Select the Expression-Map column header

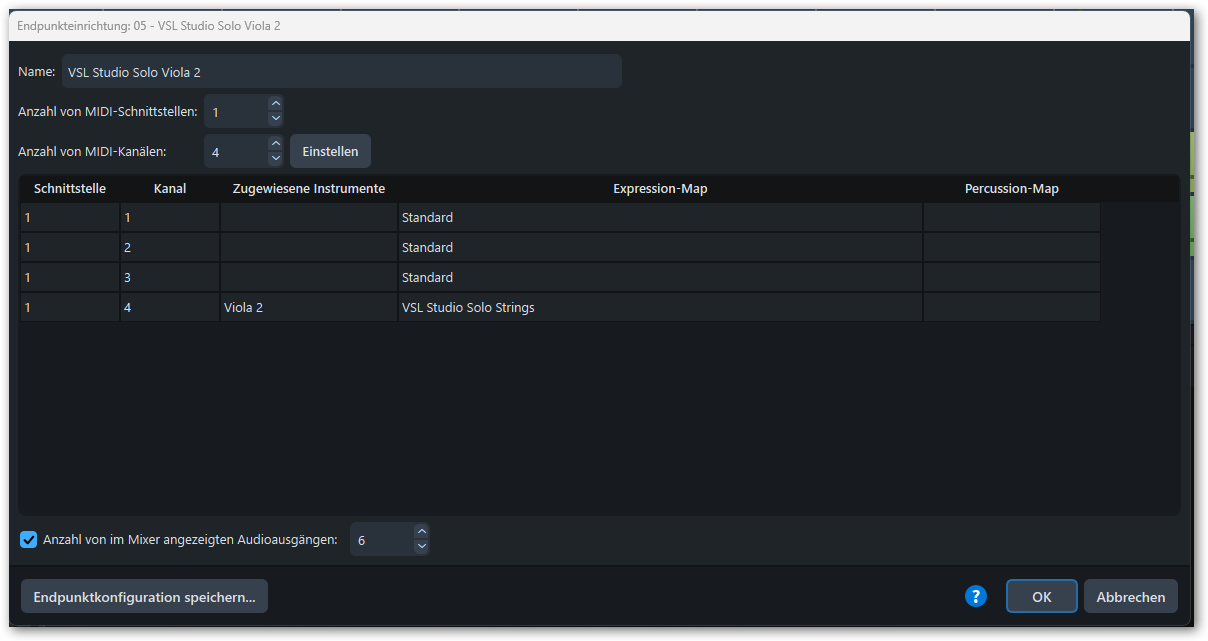660,188
